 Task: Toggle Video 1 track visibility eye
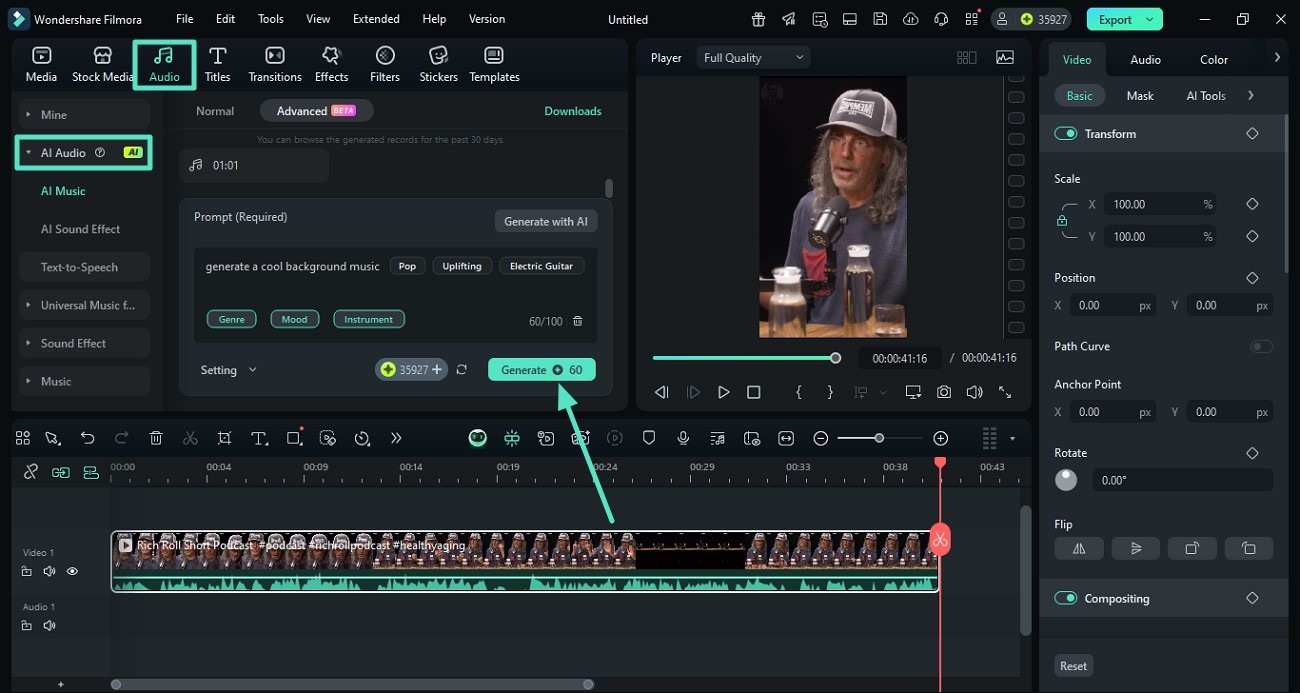(72, 571)
